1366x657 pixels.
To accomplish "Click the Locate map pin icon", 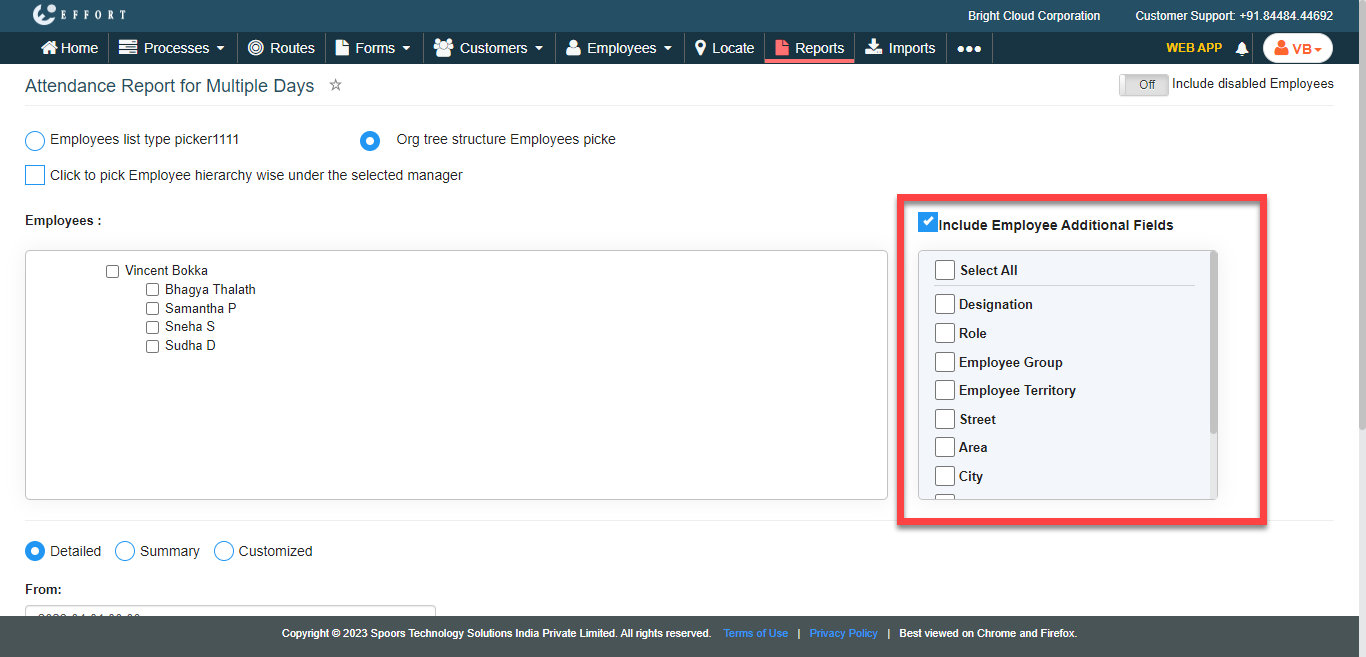I will (701, 48).
